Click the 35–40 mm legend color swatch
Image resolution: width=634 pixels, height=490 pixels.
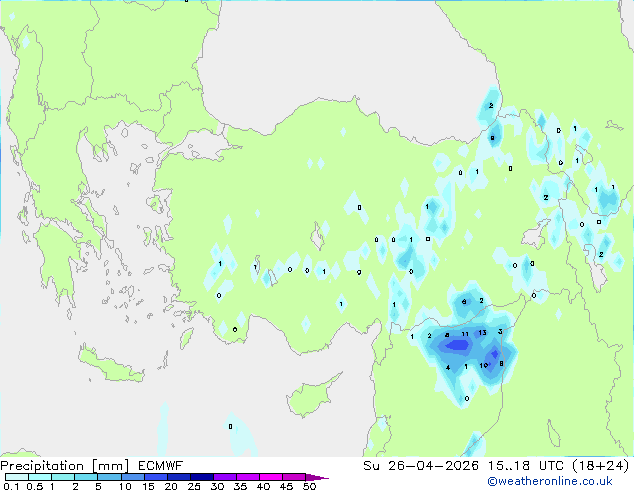click(248, 477)
